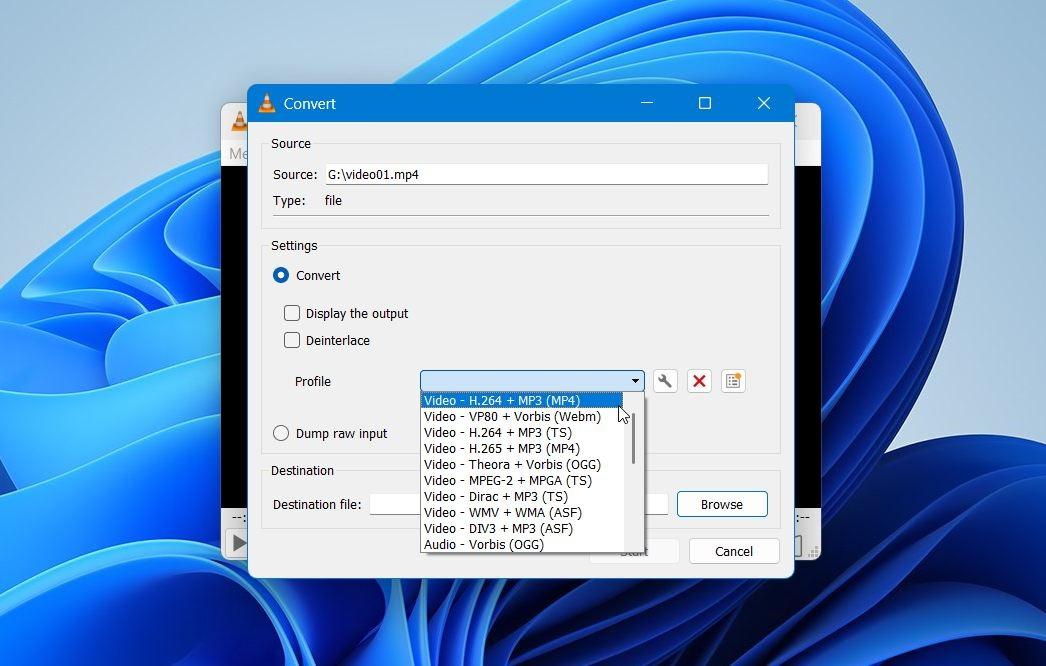Toggle the Deinterlace checkbox
Image resolution: width=1046 pixels, height=666 pixels.
(292, 340)
